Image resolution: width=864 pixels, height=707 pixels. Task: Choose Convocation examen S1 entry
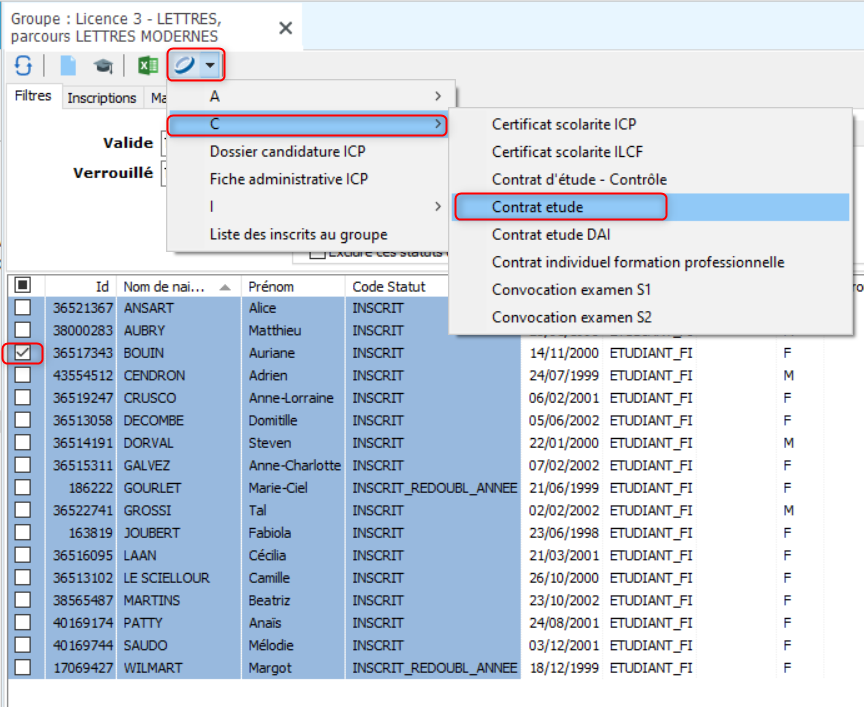[571, 290]
